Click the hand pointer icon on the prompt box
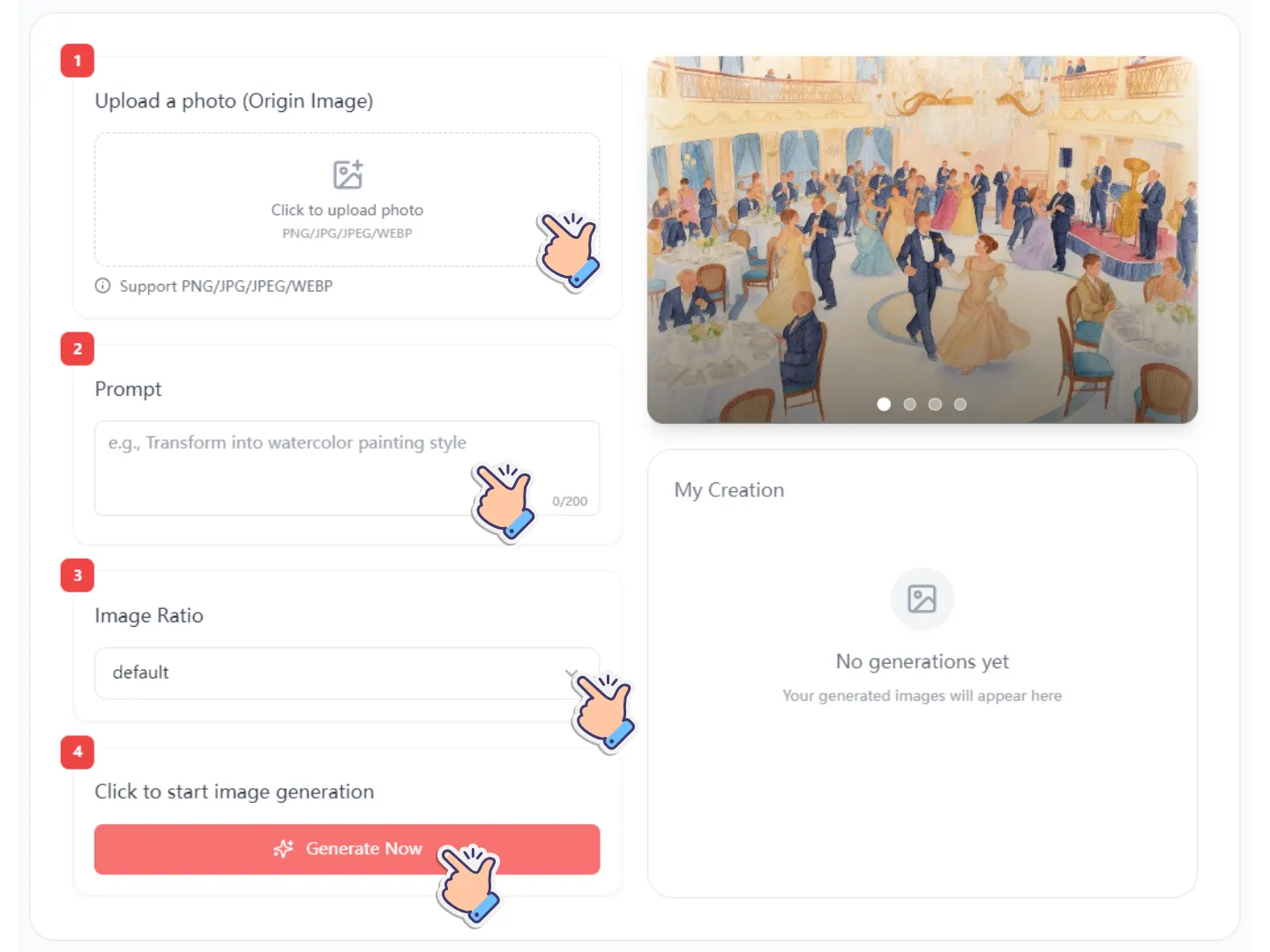This screenshot has height=952, width=1270. point(504,500)
